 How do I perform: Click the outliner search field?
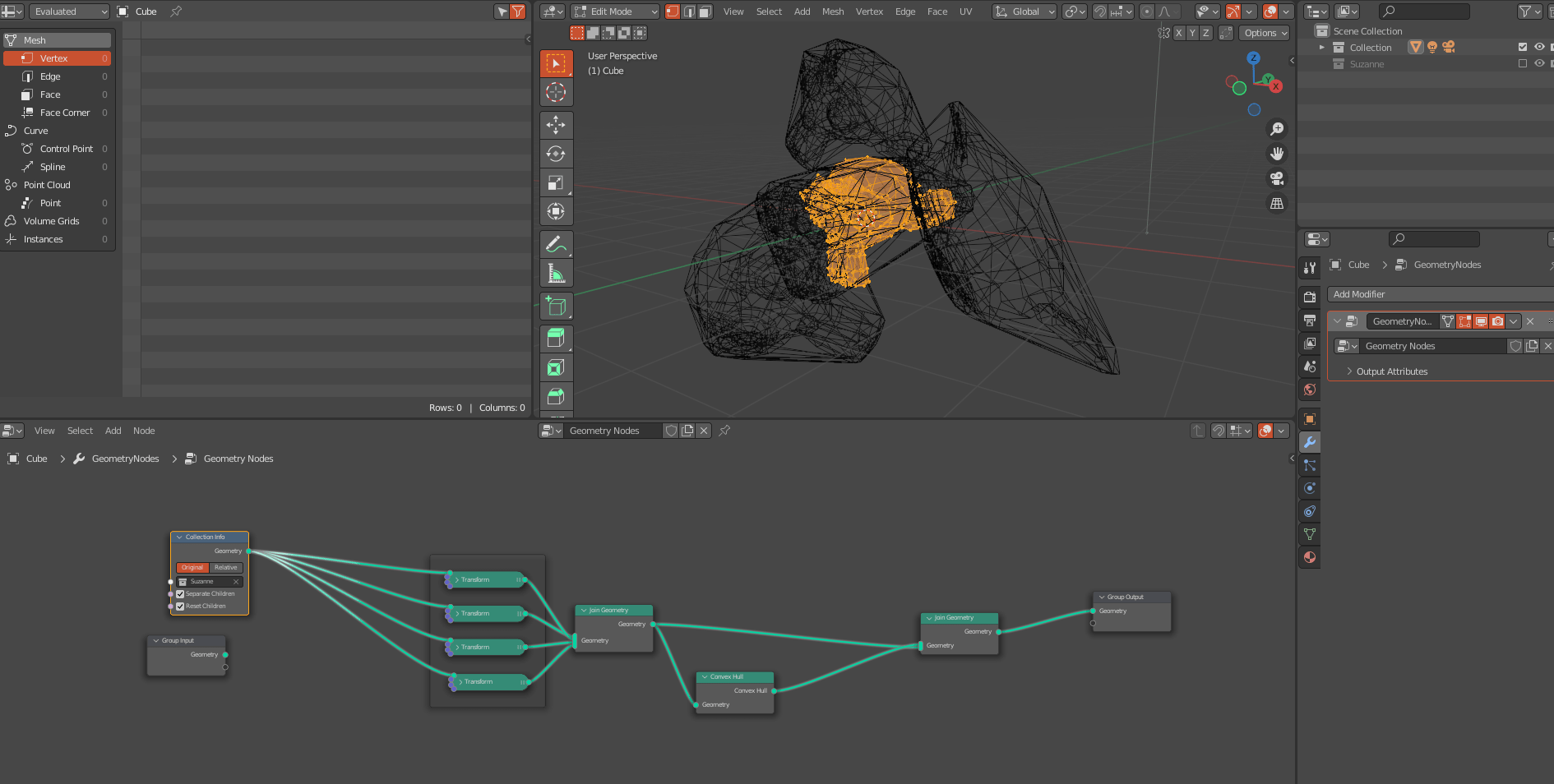pos(1424,11)
